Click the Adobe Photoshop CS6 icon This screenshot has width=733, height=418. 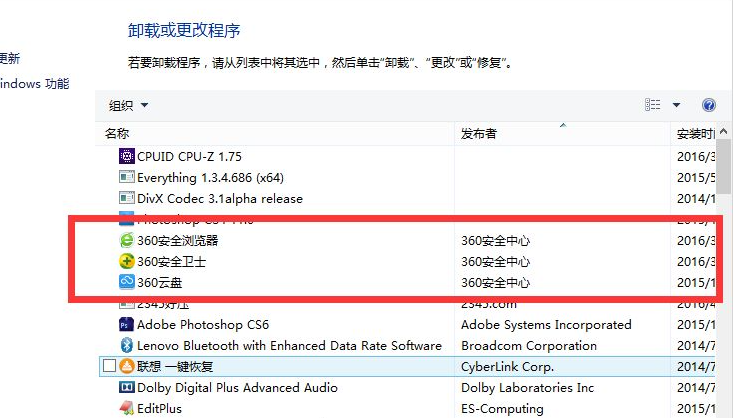click(x=126, y=325)
